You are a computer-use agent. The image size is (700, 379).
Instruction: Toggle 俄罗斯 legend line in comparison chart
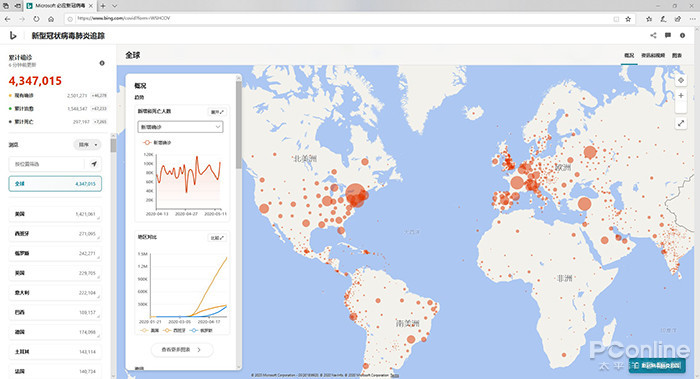tap(201, 330)
